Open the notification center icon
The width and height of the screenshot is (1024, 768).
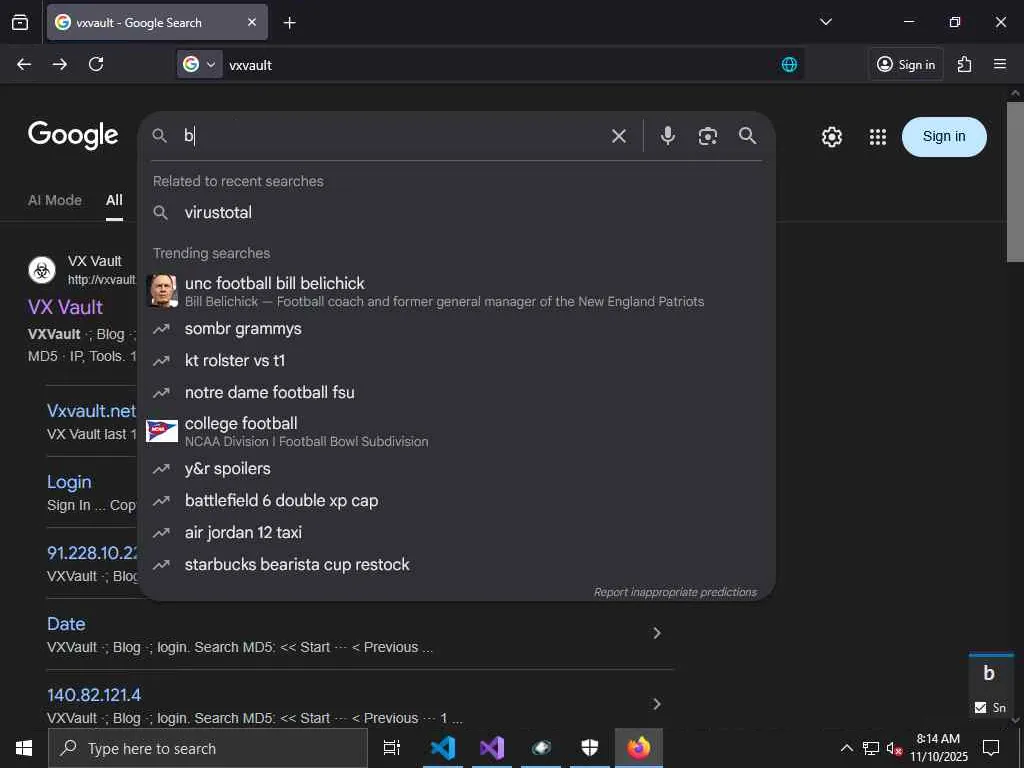991,748
